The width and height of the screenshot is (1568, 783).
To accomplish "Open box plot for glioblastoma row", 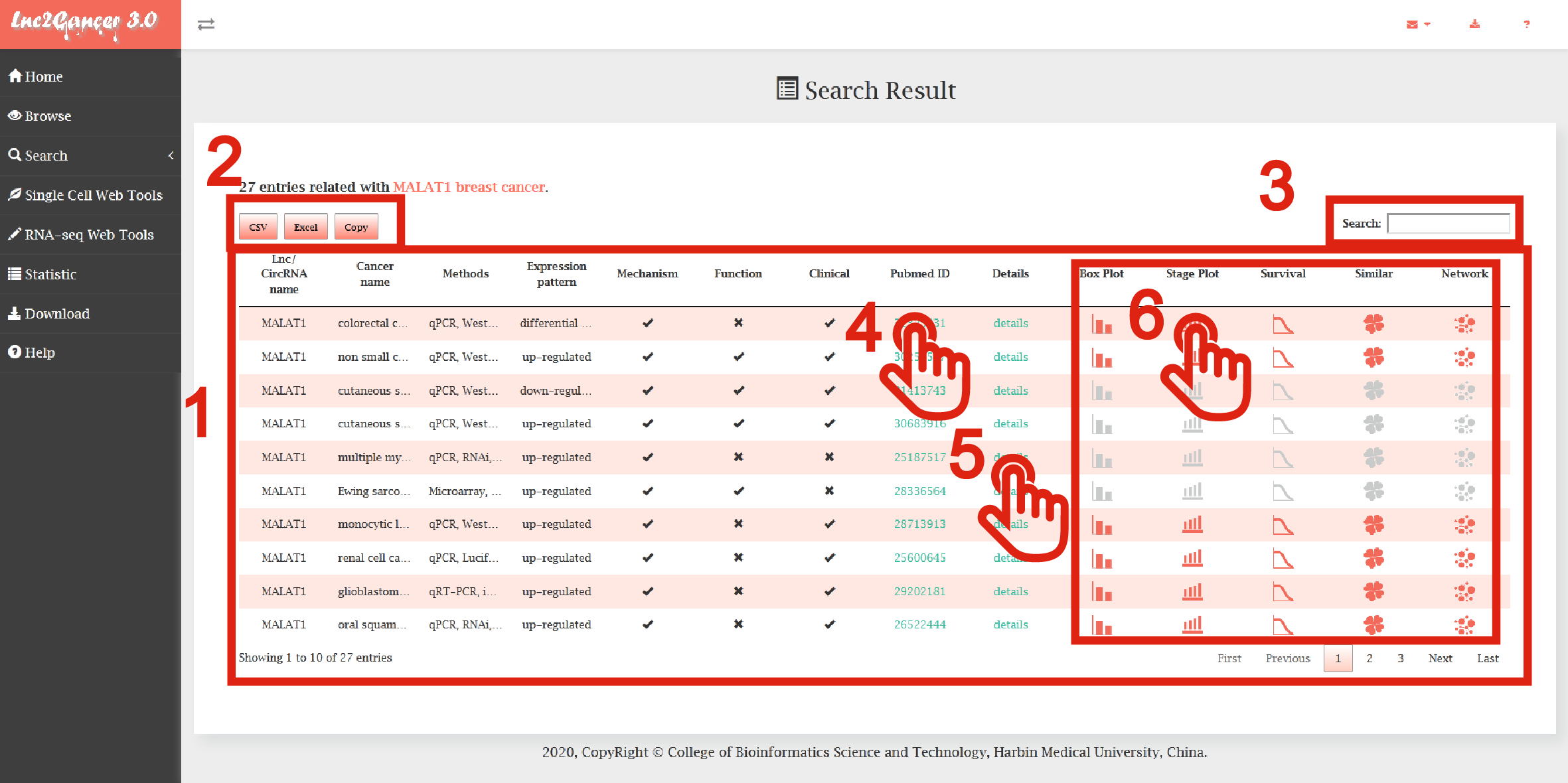I will [x=1102, y=592].
